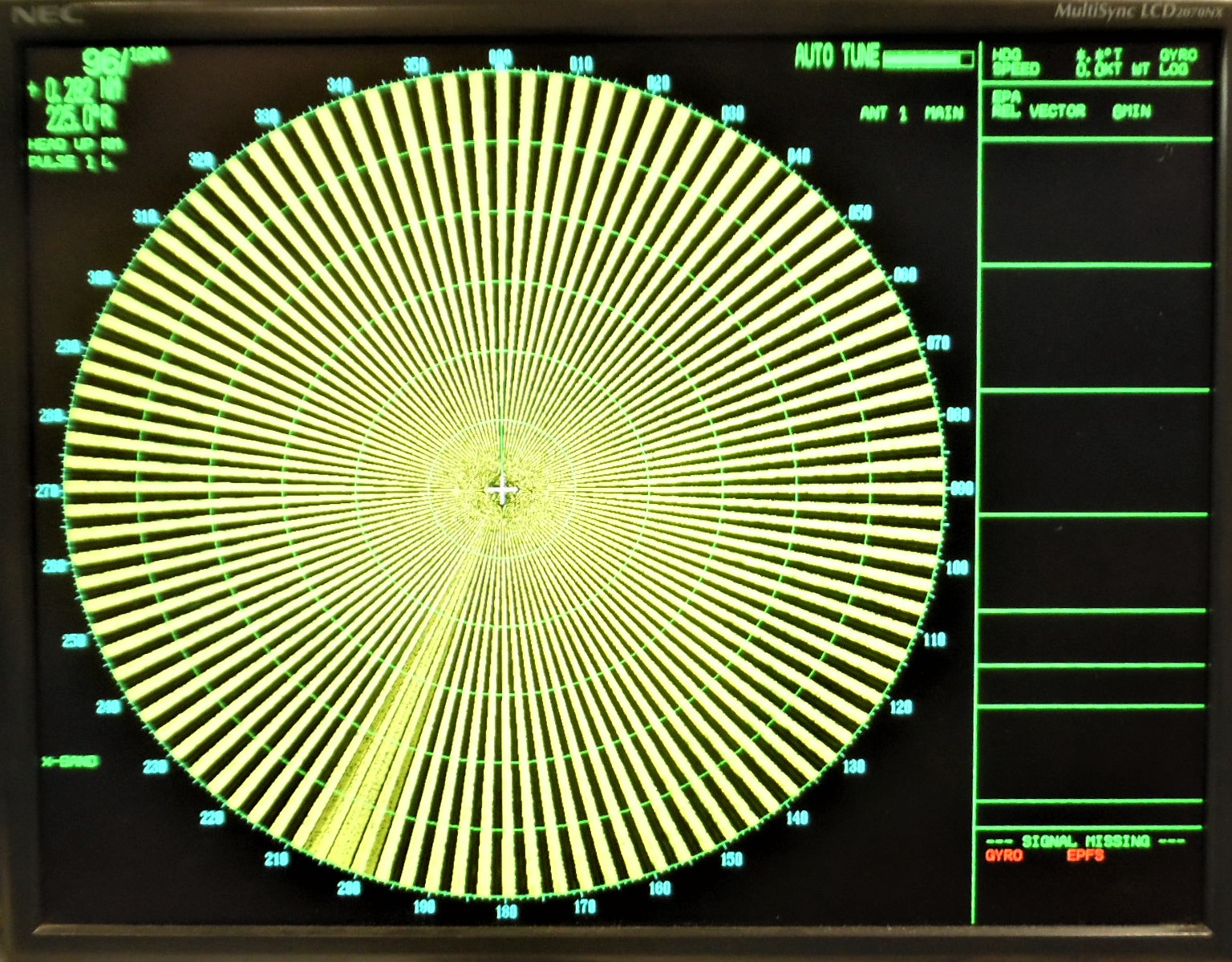
Task: Click the 270 bearing scale label
Action: pyautogui.click(x=50, y=490)
